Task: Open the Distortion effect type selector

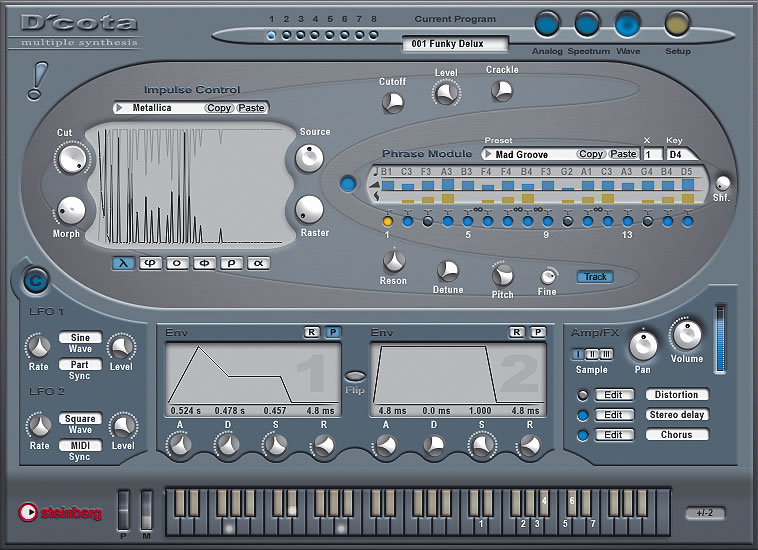Action: 677,395
